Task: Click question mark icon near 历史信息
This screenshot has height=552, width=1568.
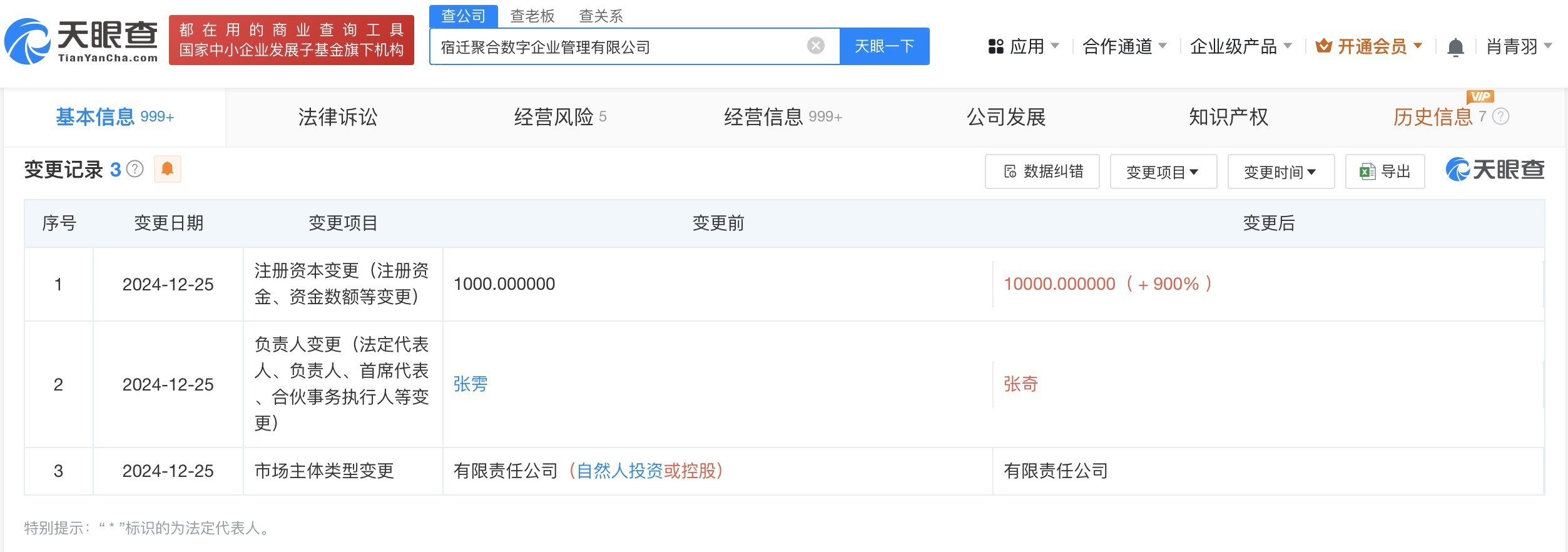Action: pos(1500,116)
